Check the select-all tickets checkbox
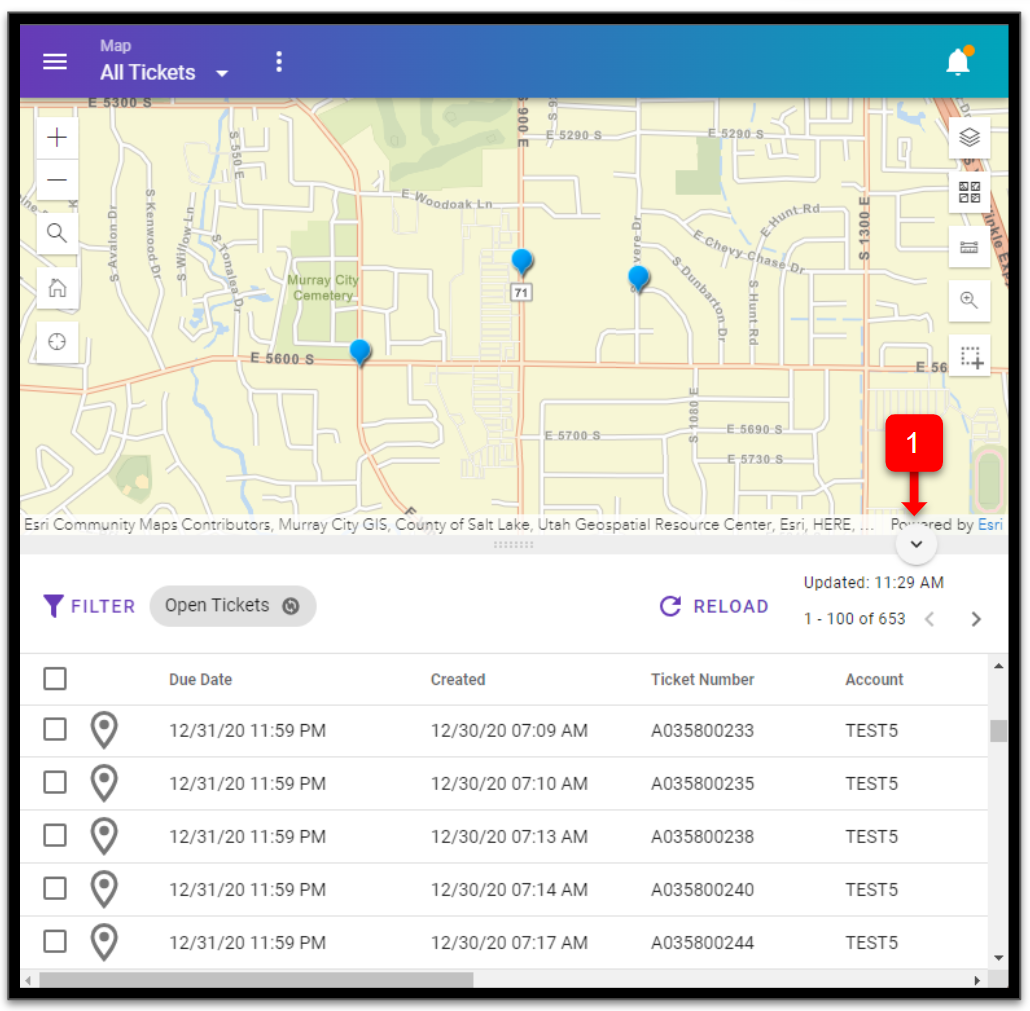The image size is (1030, 1011). [55, 678]
